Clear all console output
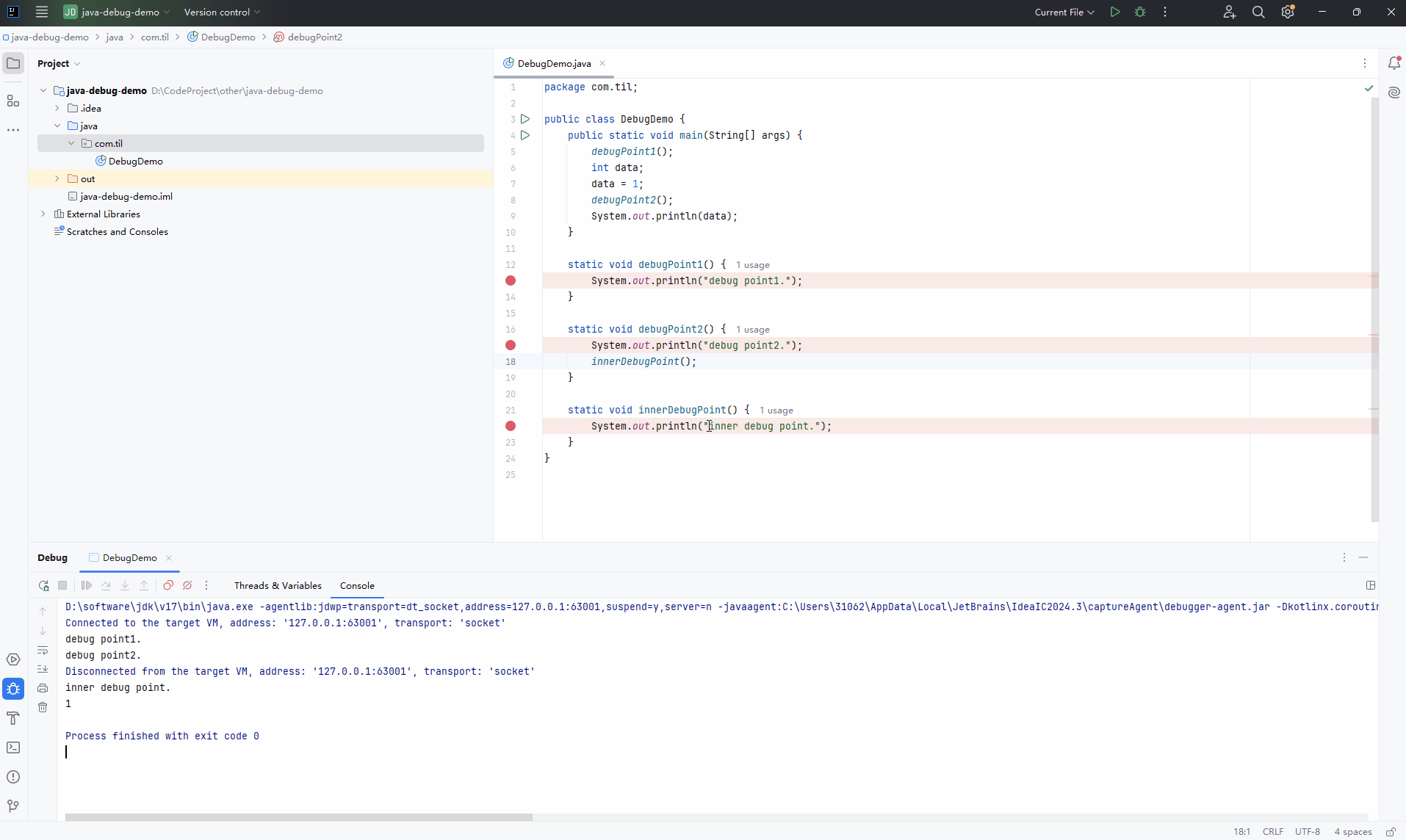Screen dimensions: 1406x840 click(x=43, y=707)
